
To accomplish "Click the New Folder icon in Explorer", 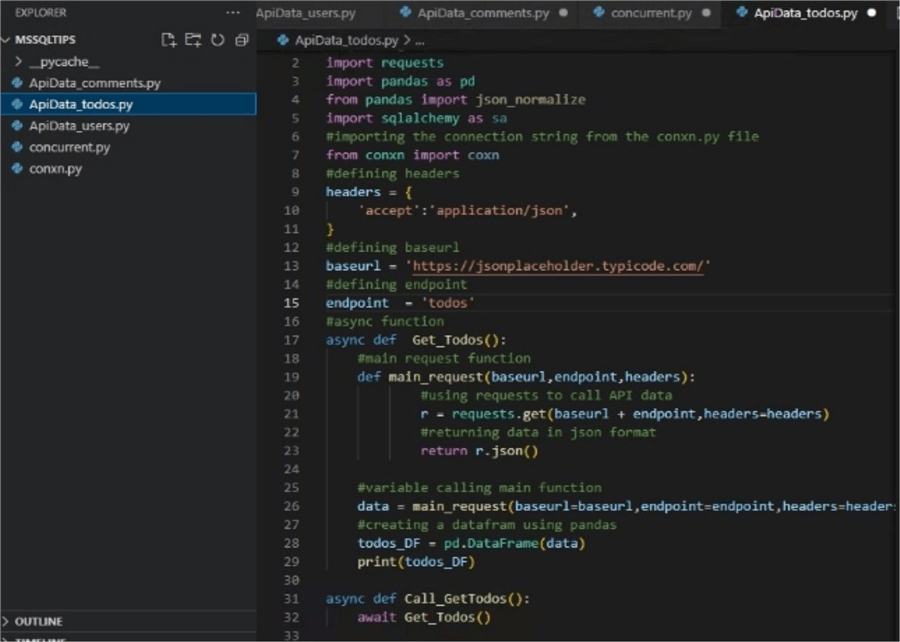I will tap(192, 39).
